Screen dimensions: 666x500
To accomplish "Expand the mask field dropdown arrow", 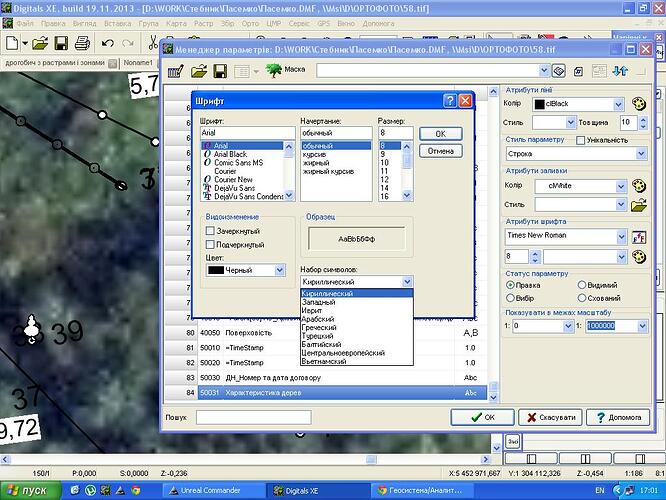I will 544,71.
